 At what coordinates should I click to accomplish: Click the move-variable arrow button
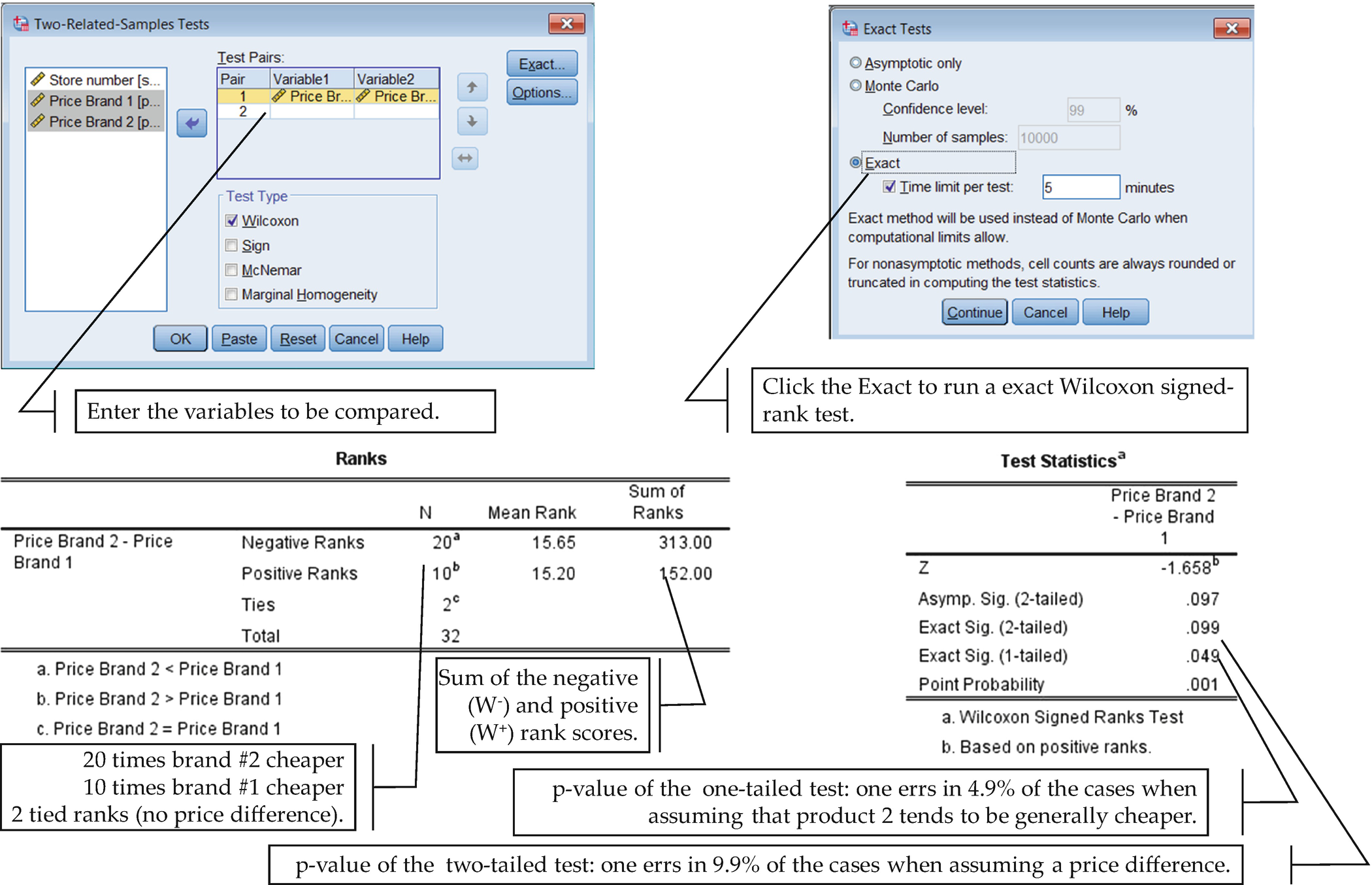pos(191,123)
